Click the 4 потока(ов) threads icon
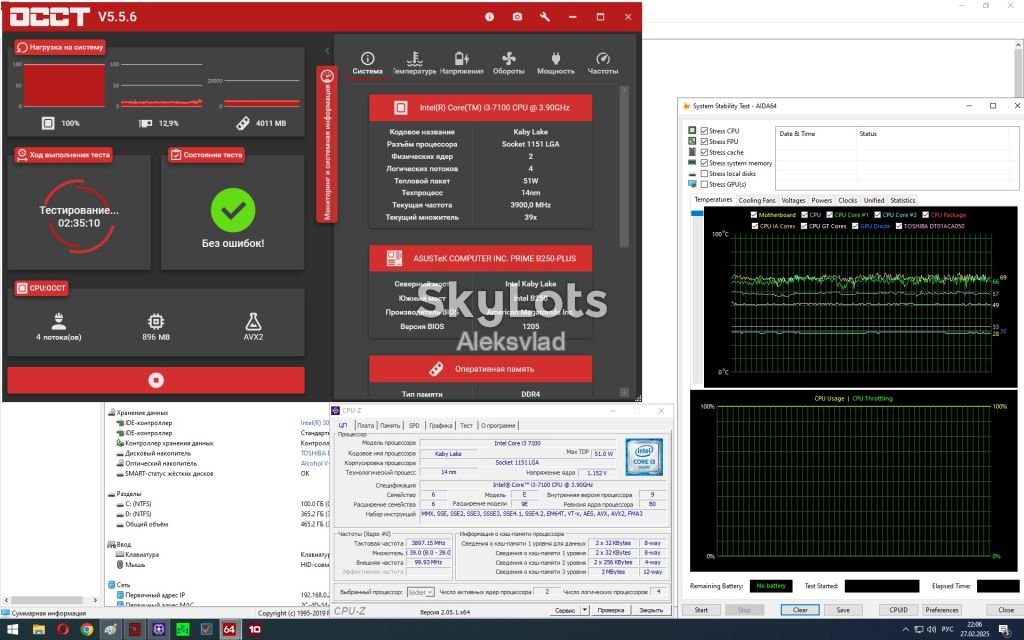 pos(59,321)
